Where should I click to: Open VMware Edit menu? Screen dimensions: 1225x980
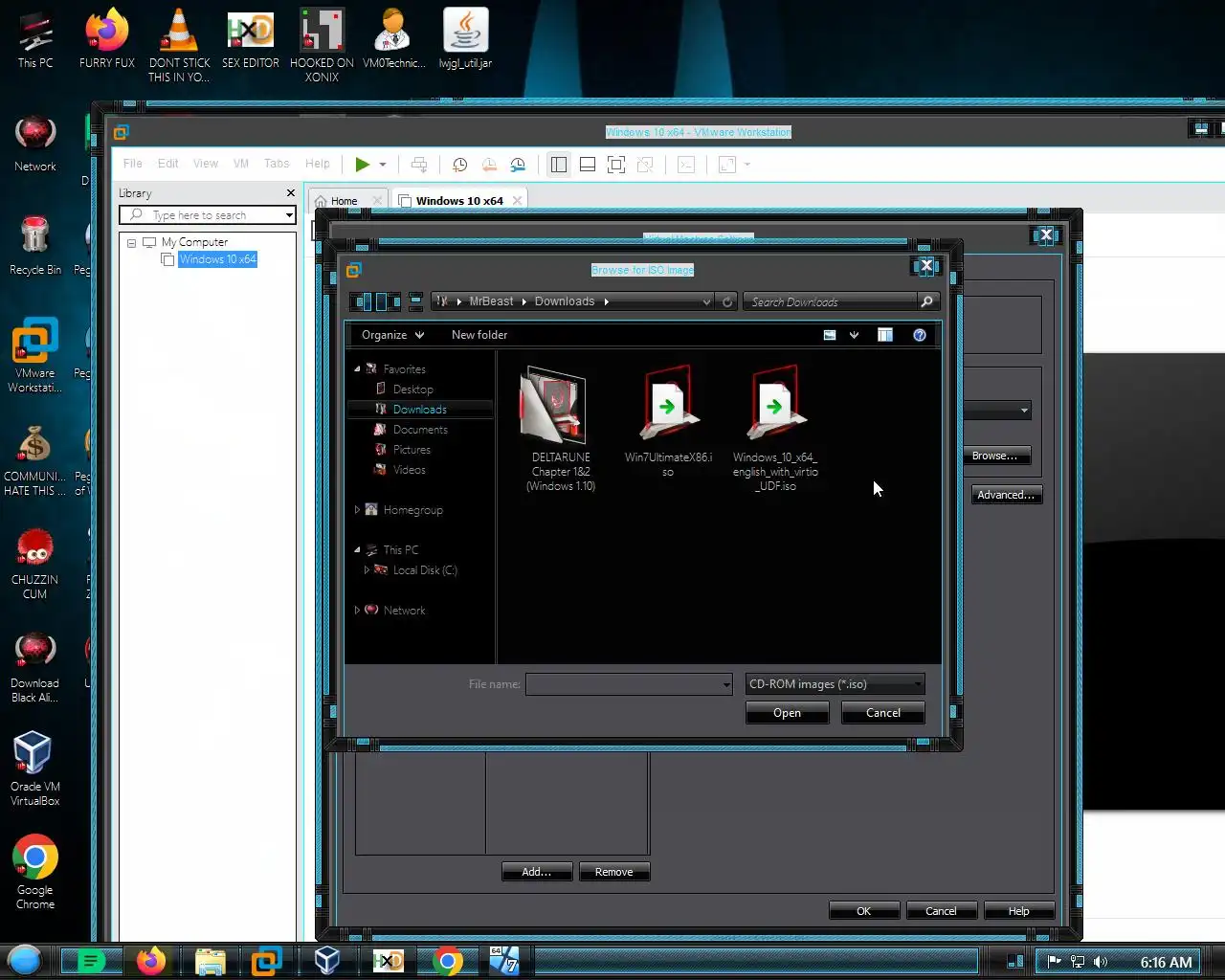[x=168, y=164]
